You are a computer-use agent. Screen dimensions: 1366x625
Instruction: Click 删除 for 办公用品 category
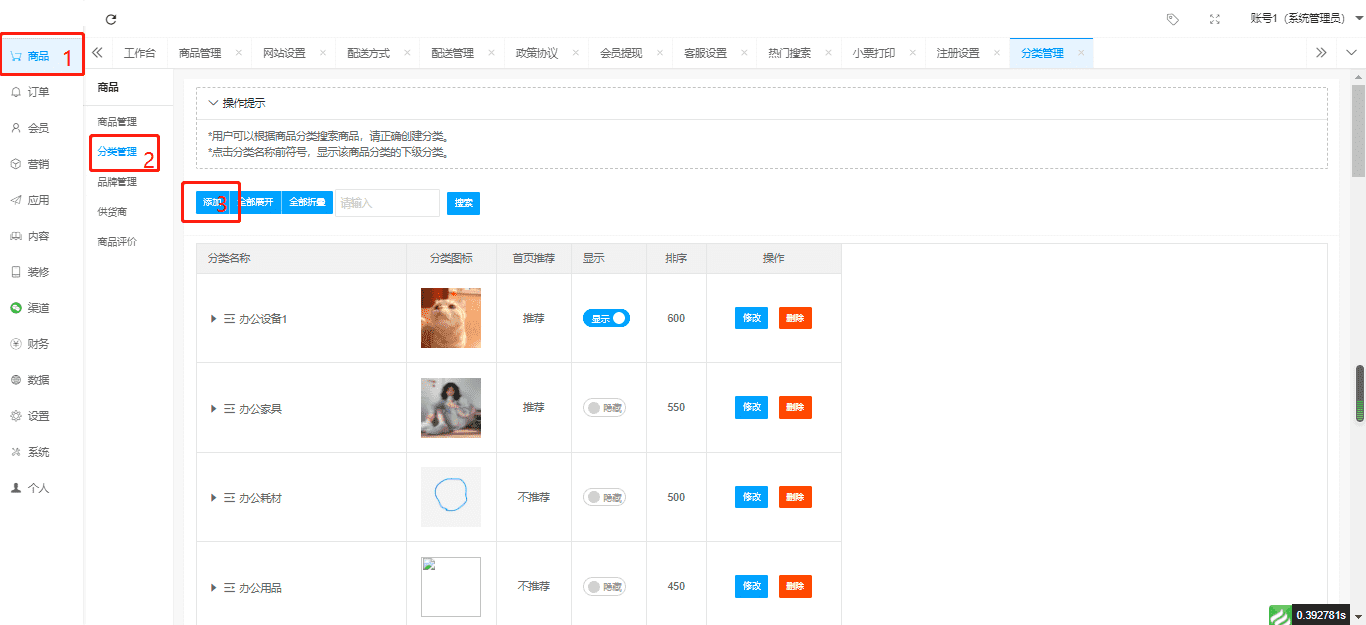[795, 587]
